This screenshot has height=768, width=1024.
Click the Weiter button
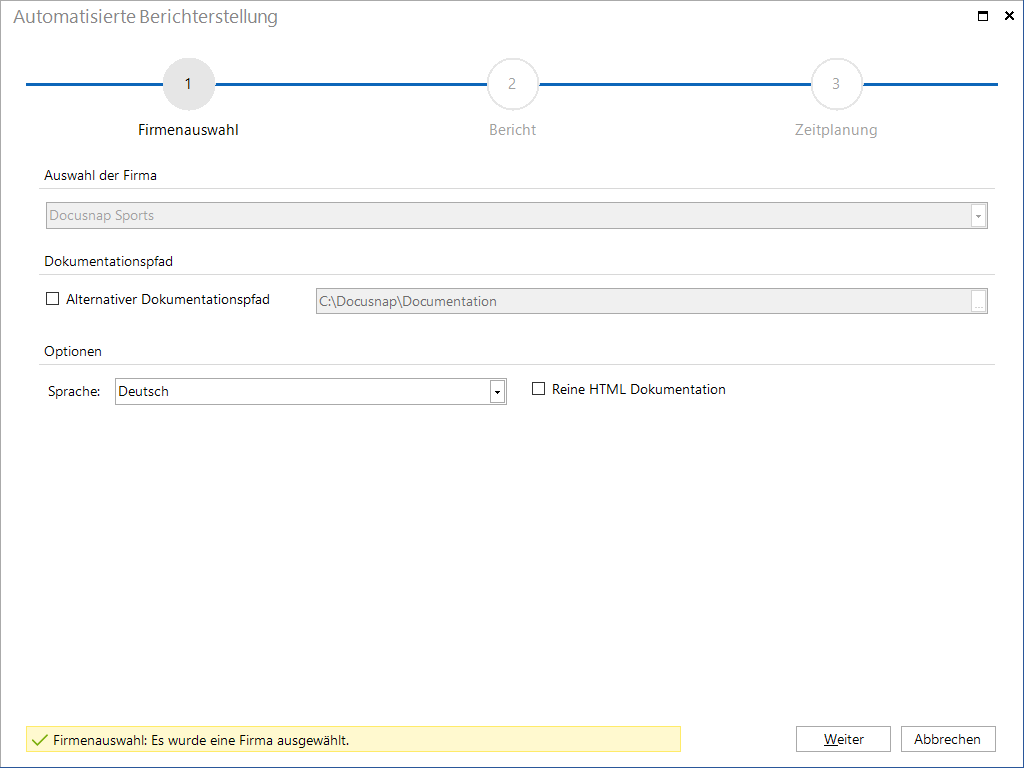pos(843,739)
